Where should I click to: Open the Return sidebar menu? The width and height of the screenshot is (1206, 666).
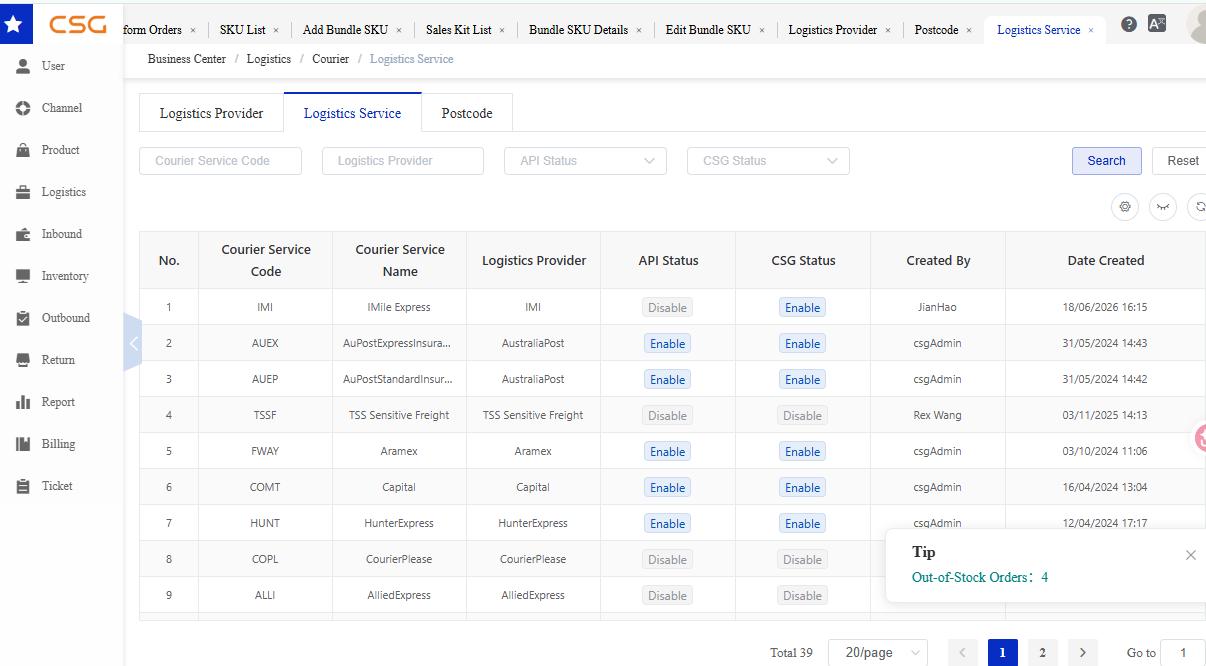tap(60, 360)
